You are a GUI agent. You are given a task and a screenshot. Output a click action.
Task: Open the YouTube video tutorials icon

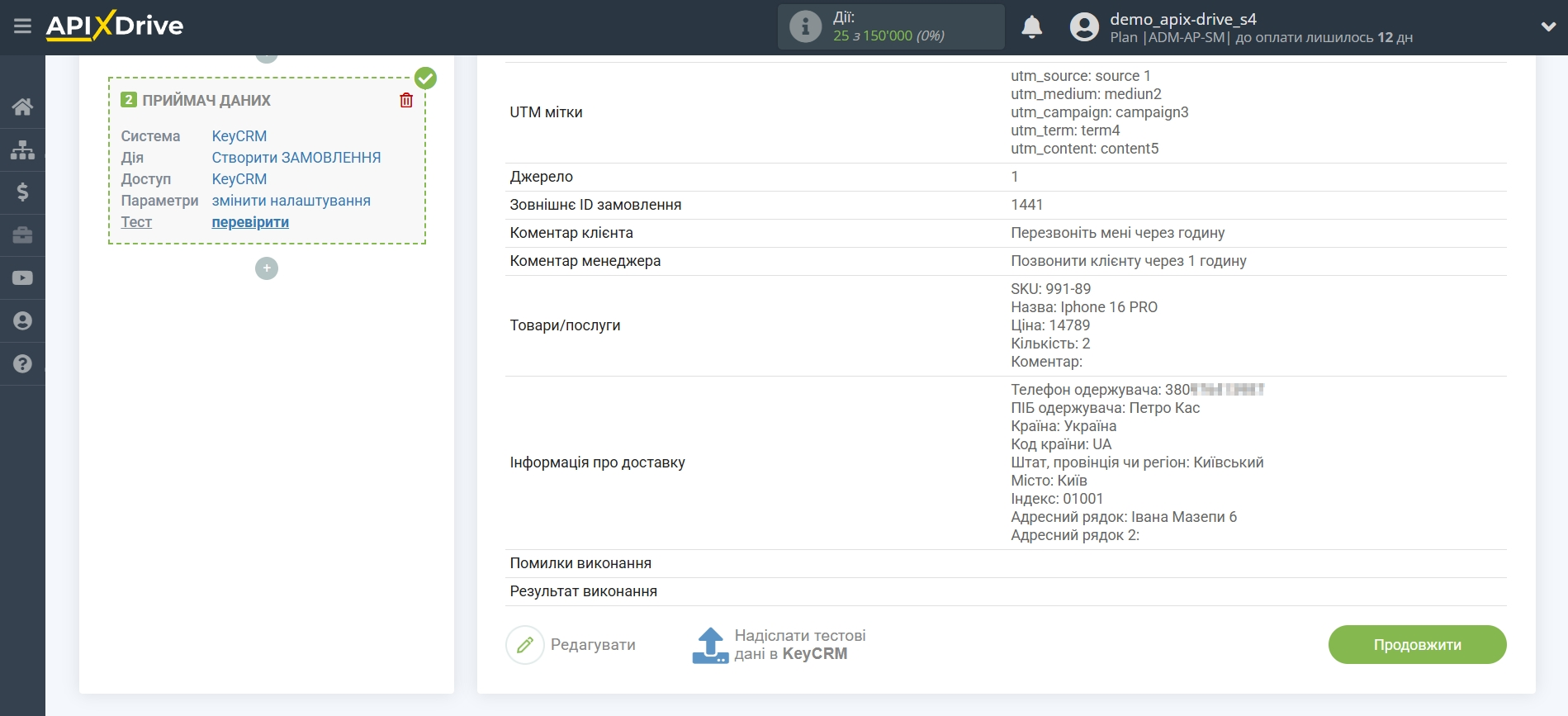coord(22,278)
